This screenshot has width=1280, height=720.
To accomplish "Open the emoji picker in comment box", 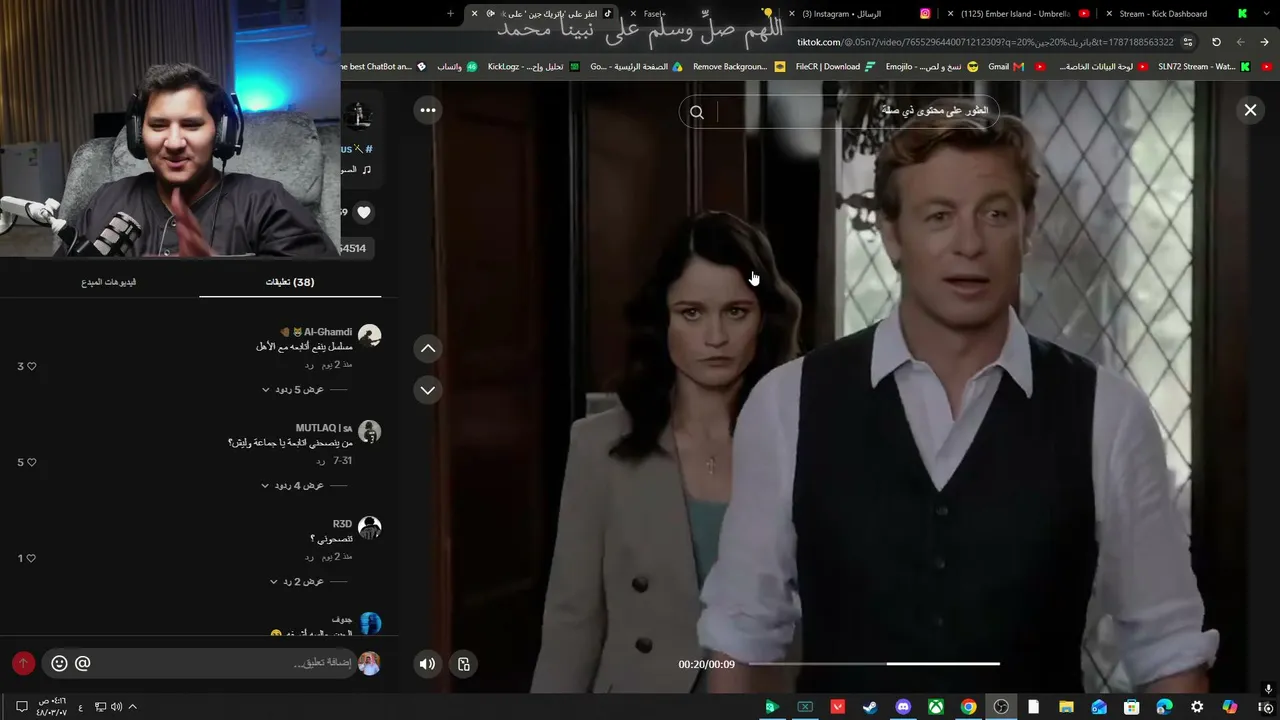I will coord(59,663).
